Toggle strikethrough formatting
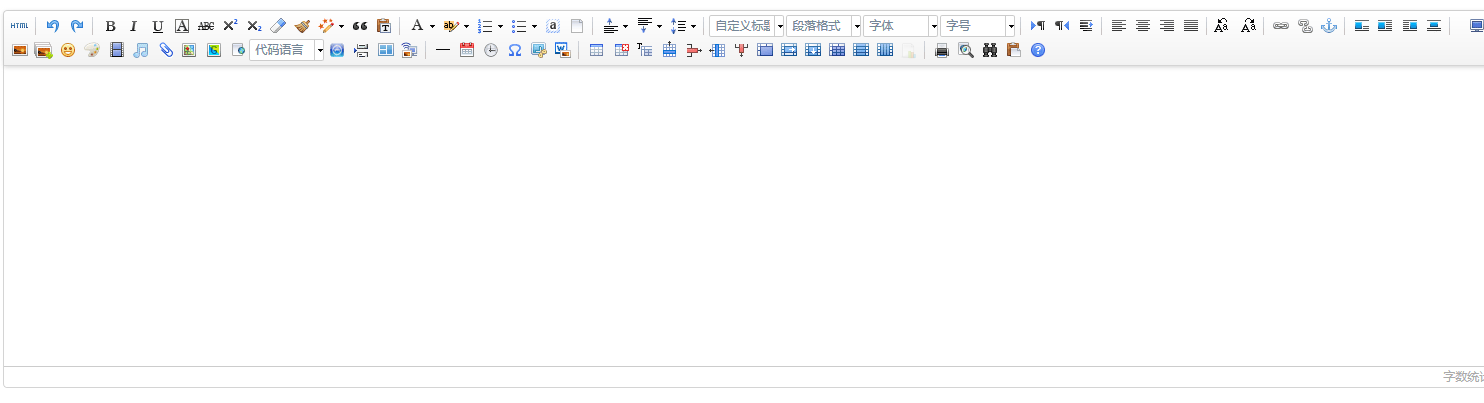The height and width of the screenshot is (403, 1484). click(206, 26)
